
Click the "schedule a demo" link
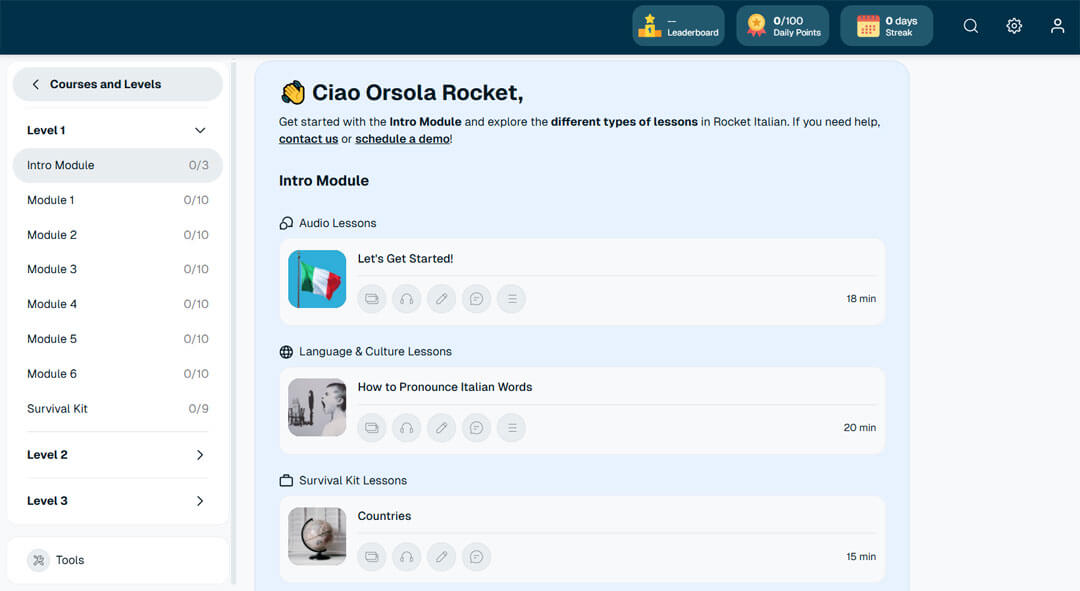(x=403, y=139)
